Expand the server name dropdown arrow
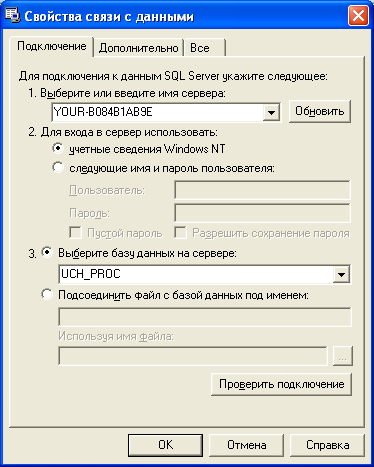The height and width of the screenshot is (467, 374). [x=271, y=112]
